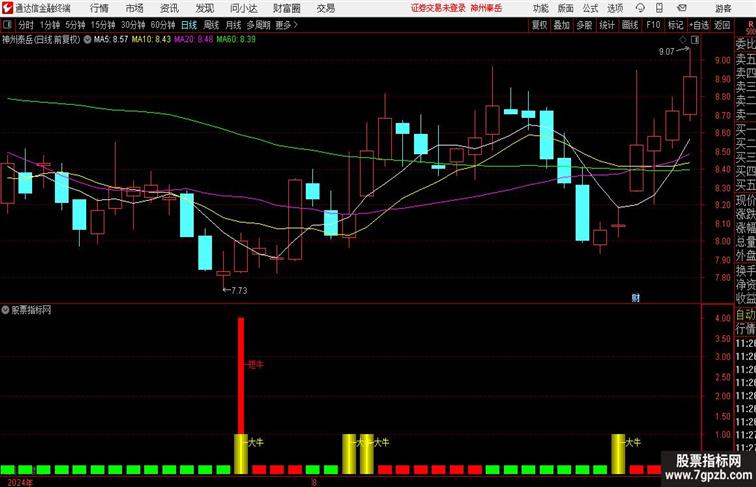
Task: Expand the 股票指标网 indicator dropdown
Action: (5, 310)
